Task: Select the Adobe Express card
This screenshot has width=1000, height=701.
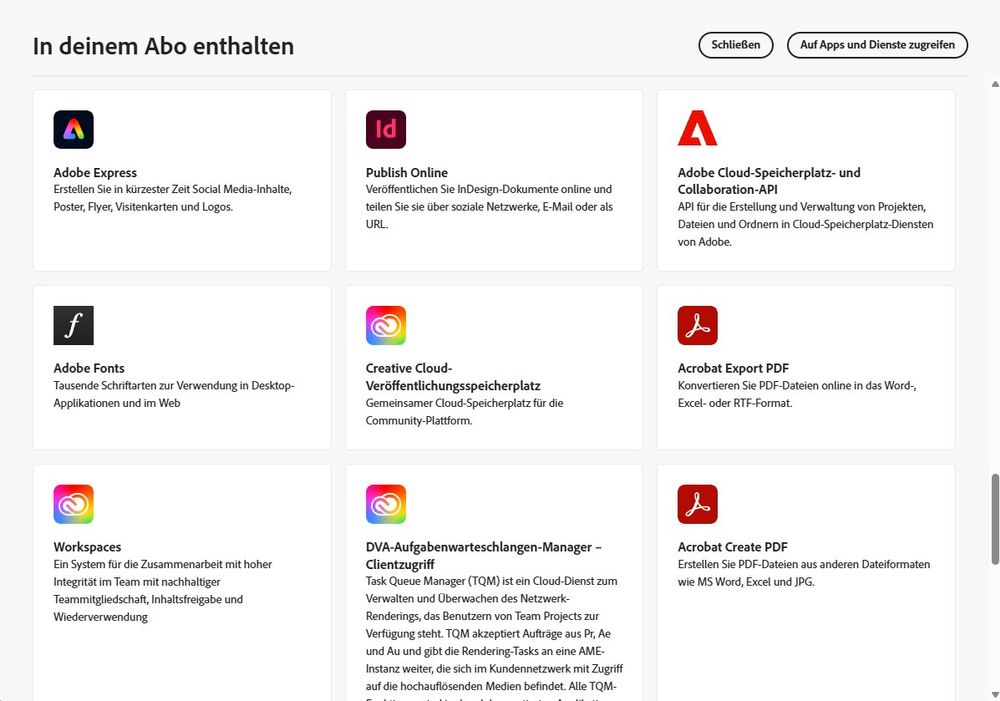Action: click(182, 180)
